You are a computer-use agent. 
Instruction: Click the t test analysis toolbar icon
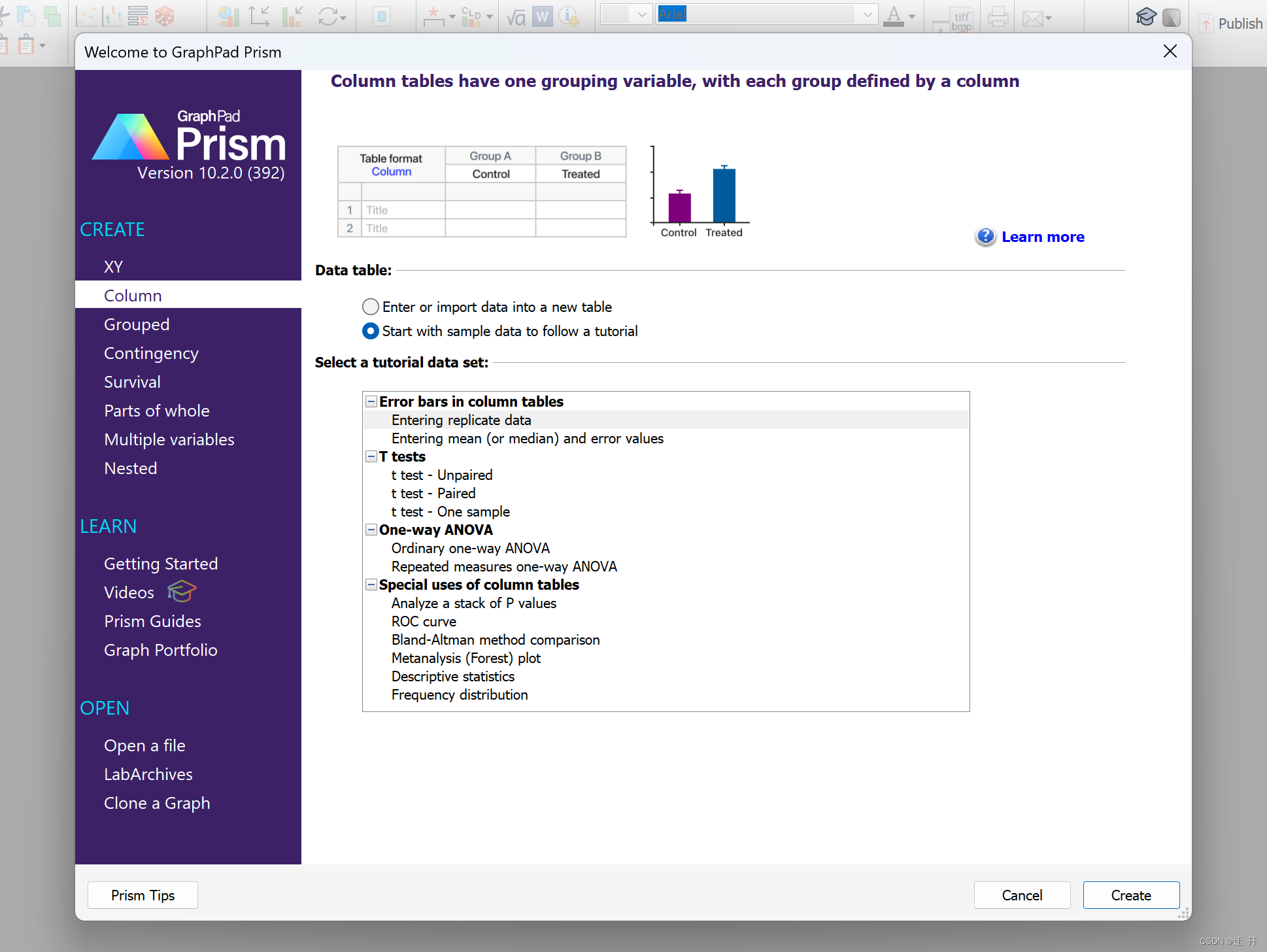[112, 16]
